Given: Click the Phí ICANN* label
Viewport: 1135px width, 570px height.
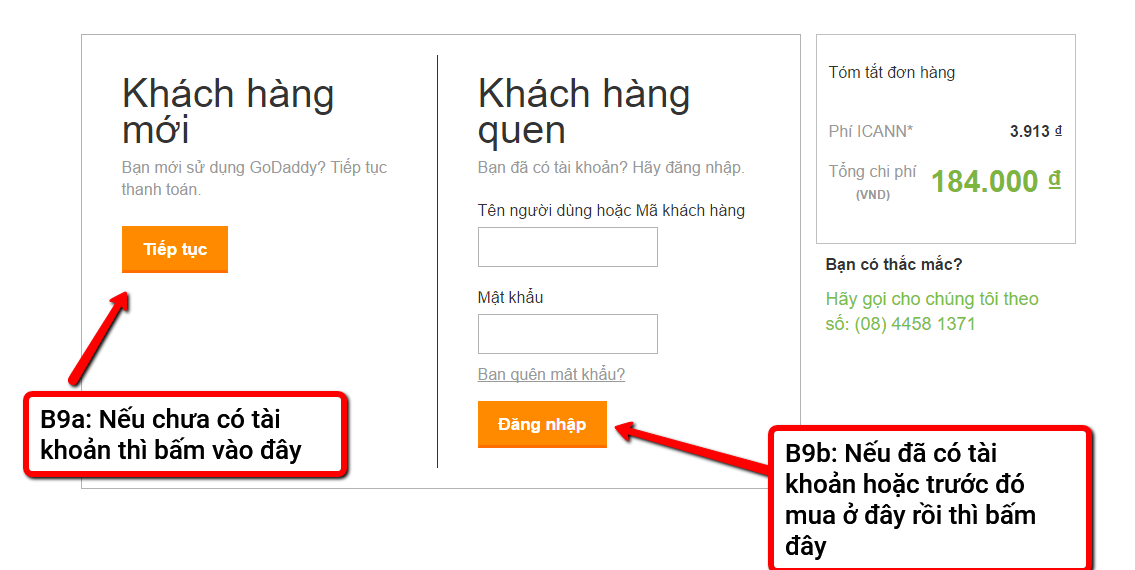Looking at the screenshot, I should pos(870,131).
